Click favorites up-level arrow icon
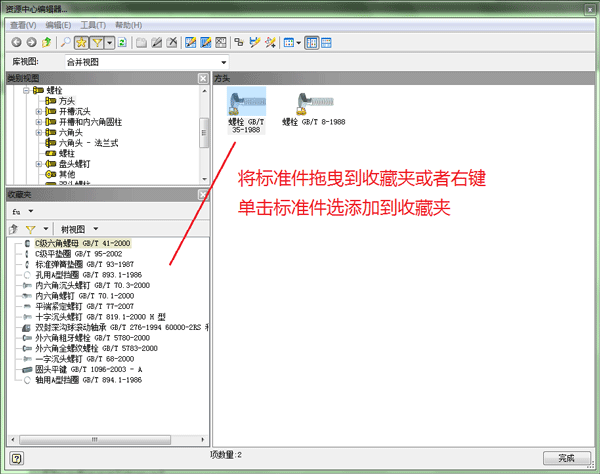600x474 pixels. tap(13, 229)
